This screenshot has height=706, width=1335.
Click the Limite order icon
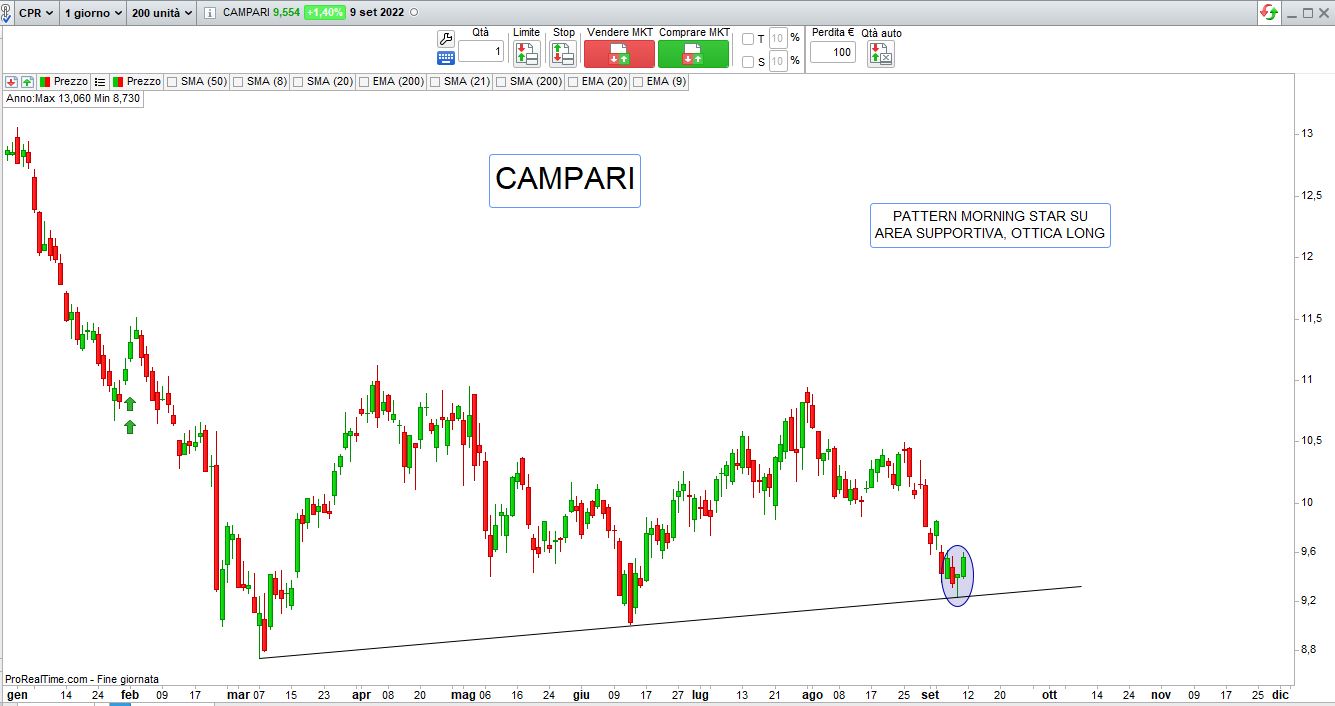(526, 54)
